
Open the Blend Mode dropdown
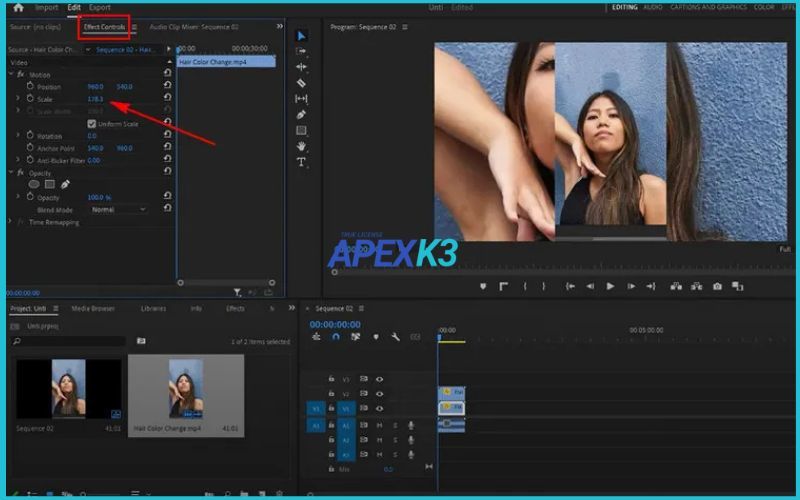point(118,210)
